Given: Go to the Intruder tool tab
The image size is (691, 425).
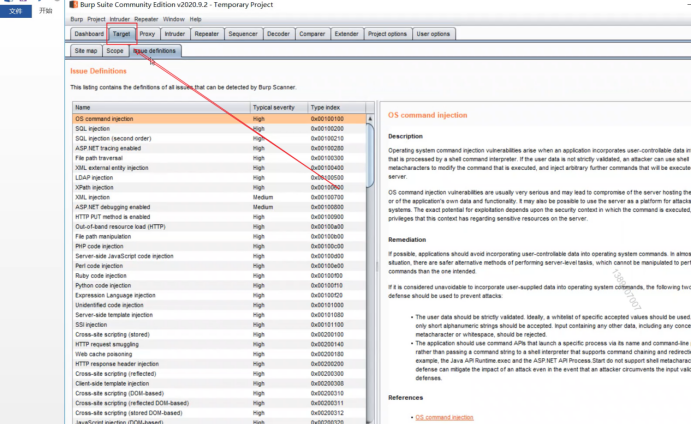Looking at the screenshot, I should click(x=175, y=34).
